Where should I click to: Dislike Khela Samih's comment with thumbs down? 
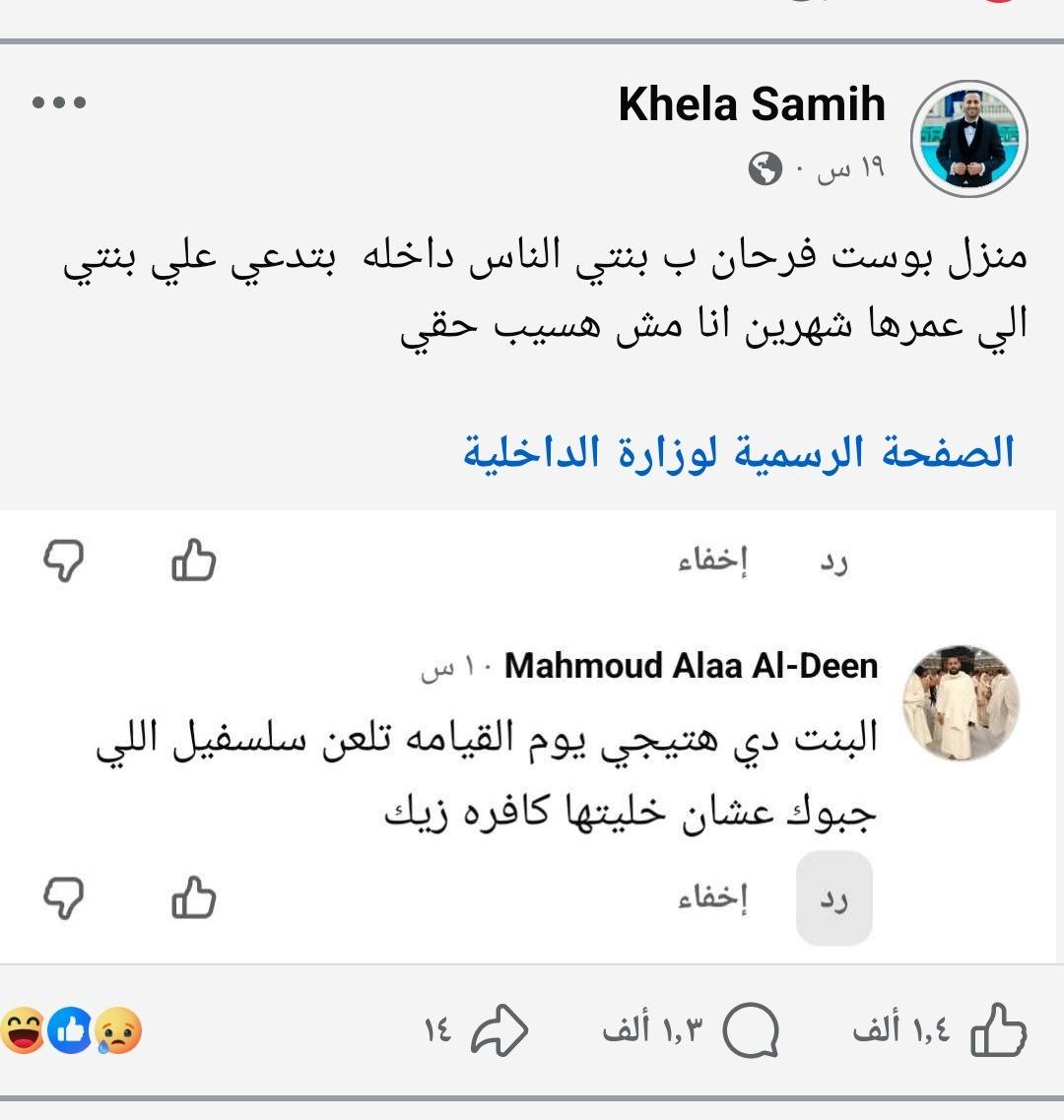[64, 561]
